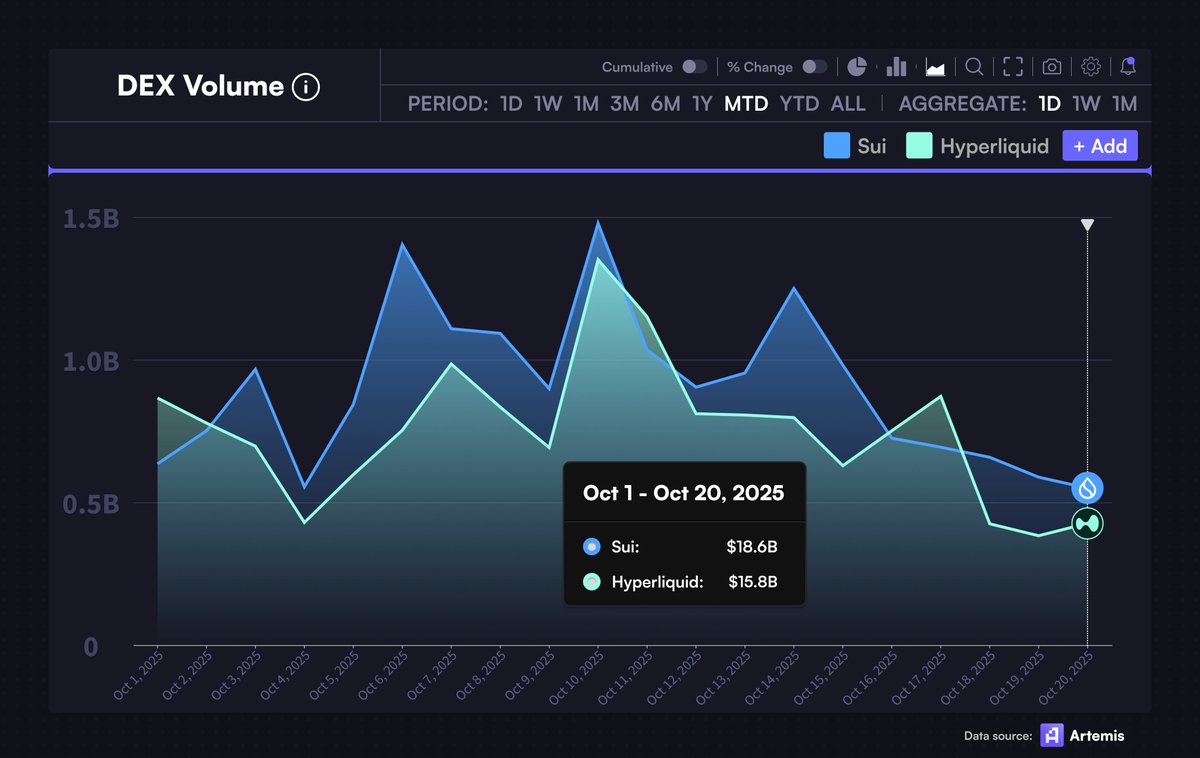Click the Sui legend label
1200x758 pixels.
[872, 146]
